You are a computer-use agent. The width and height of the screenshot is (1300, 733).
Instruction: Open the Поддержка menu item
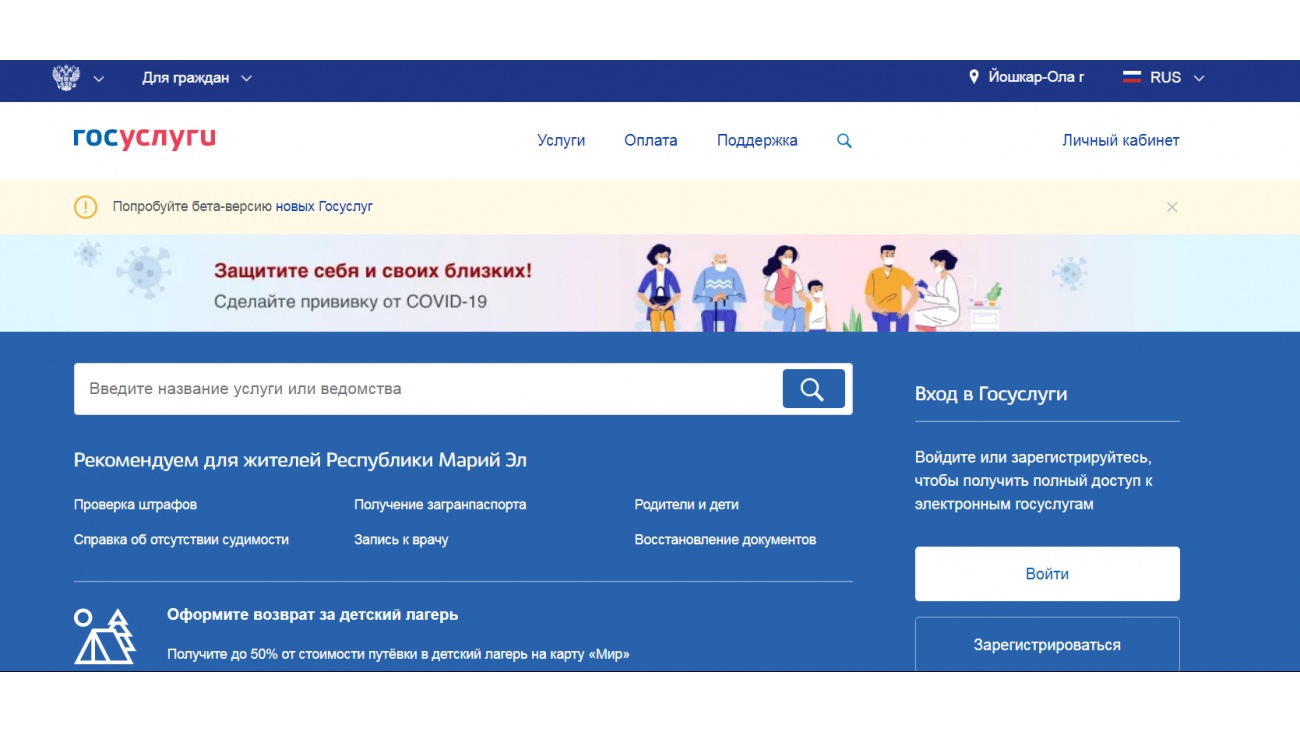[x=757, y=141]
